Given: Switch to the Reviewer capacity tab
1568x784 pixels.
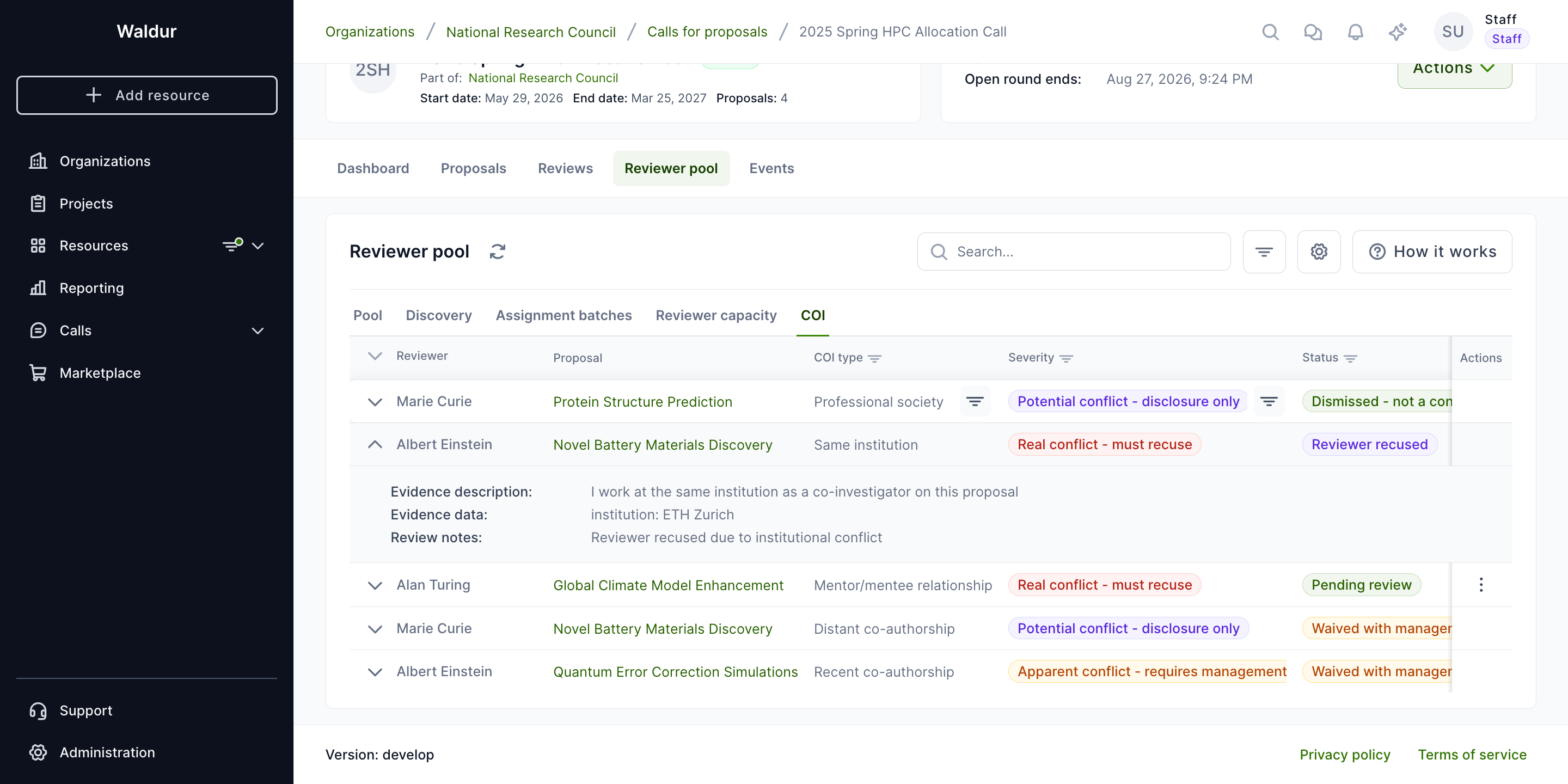Looking at the screenshot, I should (x=716, y=315).
